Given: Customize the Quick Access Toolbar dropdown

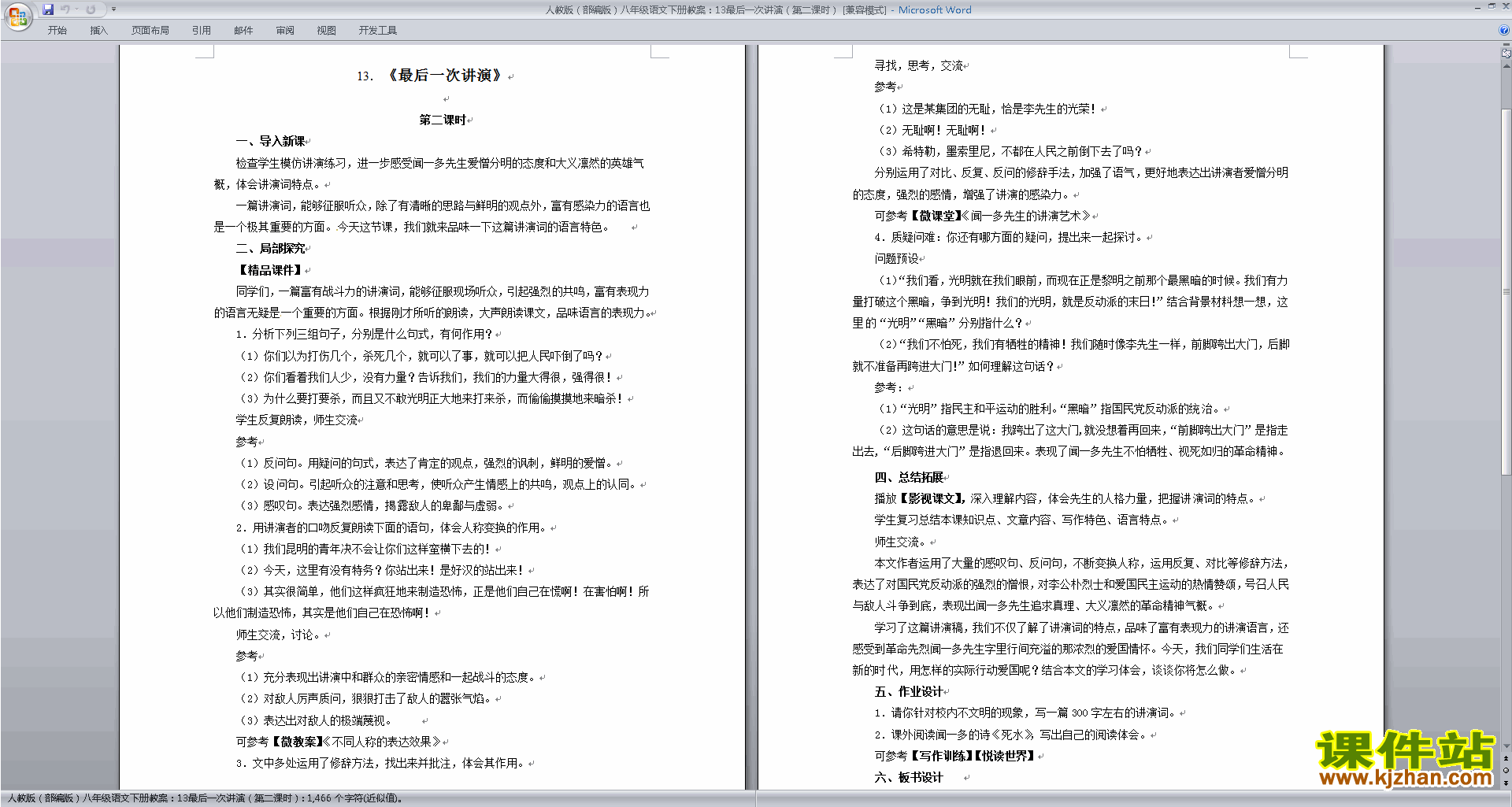Looking at the screenshot, I should tap(113, 9).
